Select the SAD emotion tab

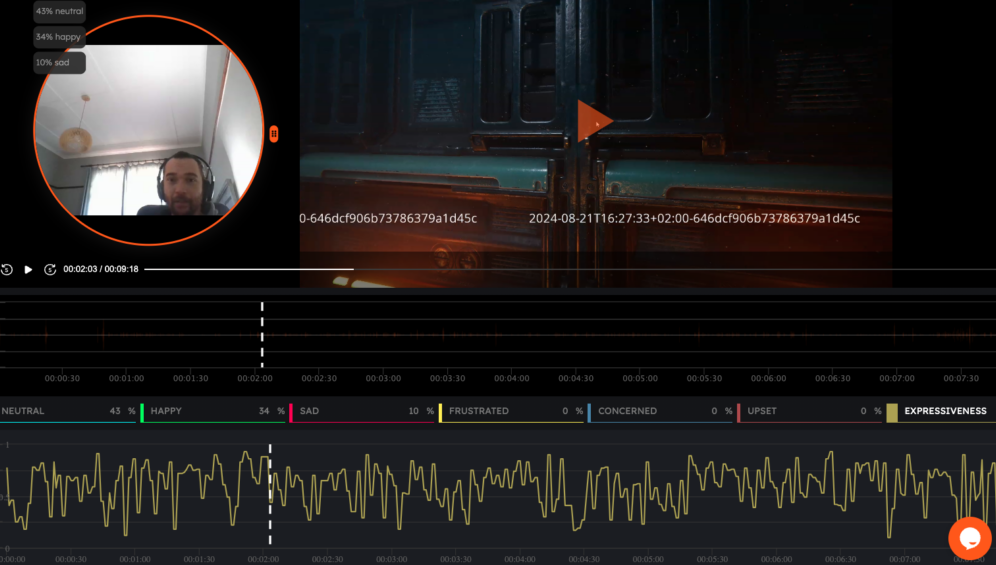tap(362, 411)
